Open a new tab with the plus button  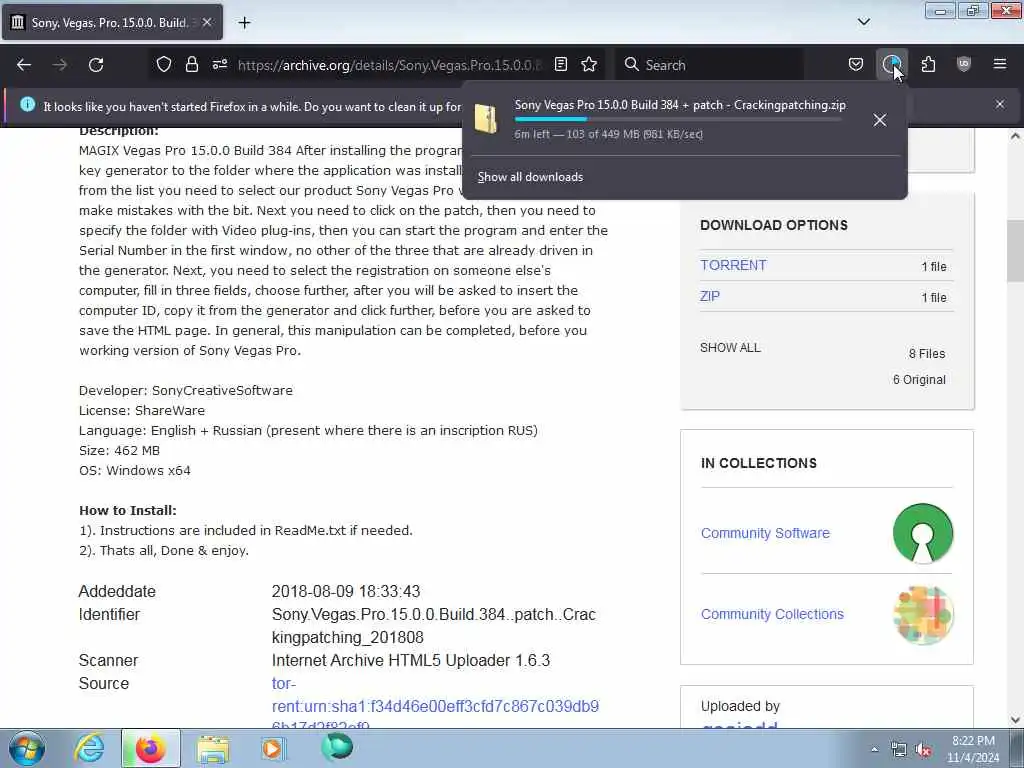(x=244, y=22)
